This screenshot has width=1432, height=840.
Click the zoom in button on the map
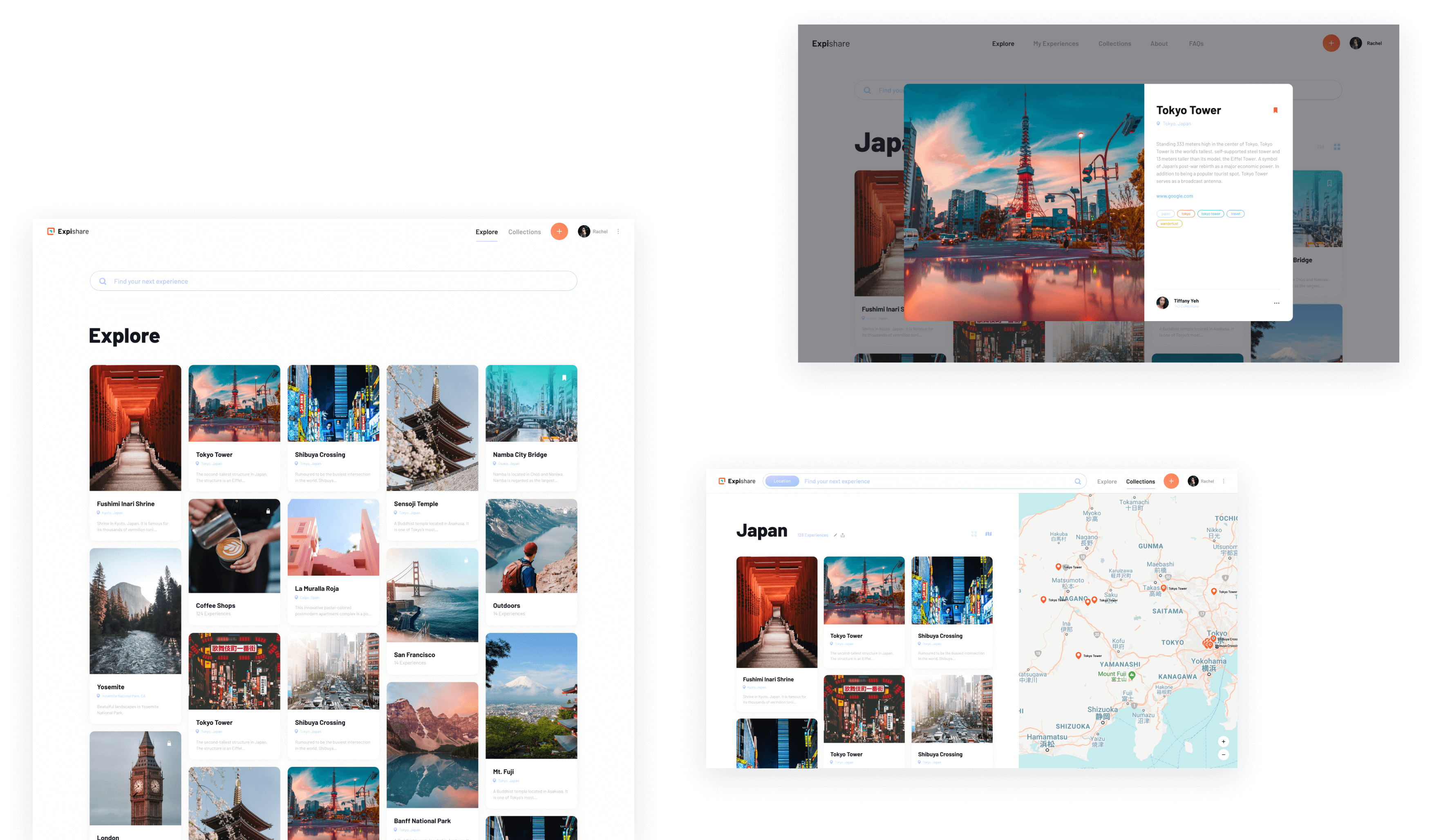click(1224, 741)
